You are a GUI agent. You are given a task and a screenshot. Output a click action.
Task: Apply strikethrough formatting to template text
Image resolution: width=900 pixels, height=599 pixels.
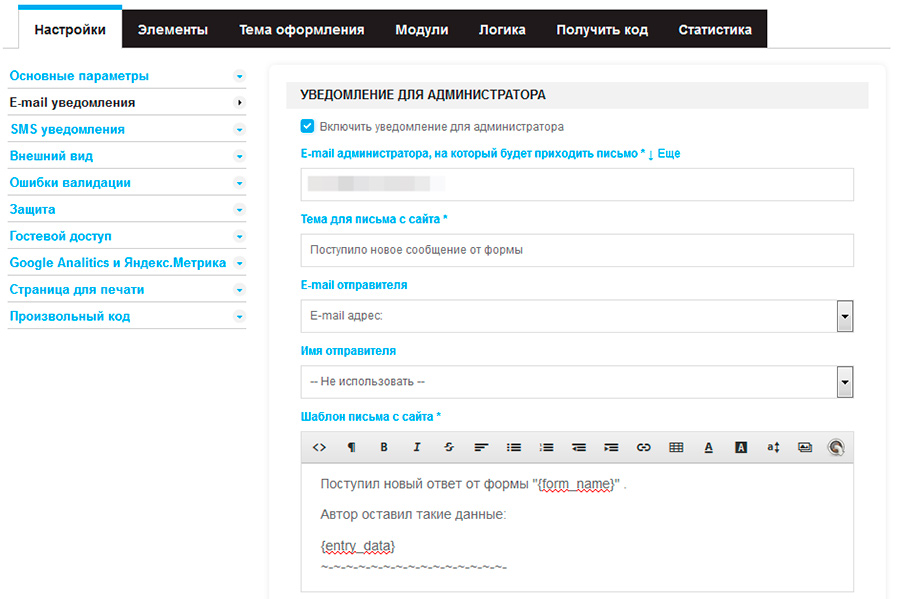click(448, 447)
